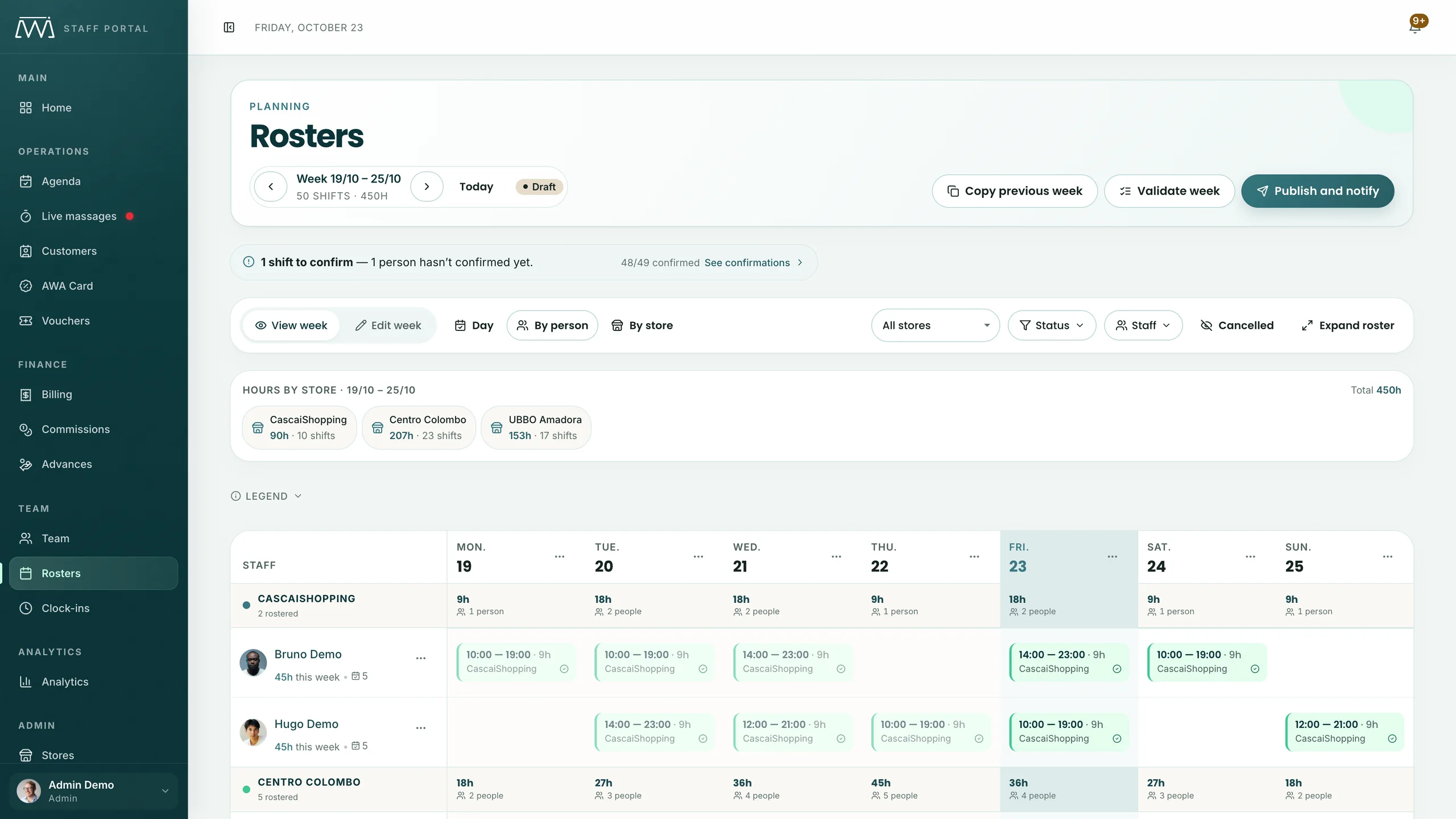Open Bruno Demo Friday 14:00–23:00 shift
The height and width of the screenshot is (819, 1456).
coord(1069,662)
